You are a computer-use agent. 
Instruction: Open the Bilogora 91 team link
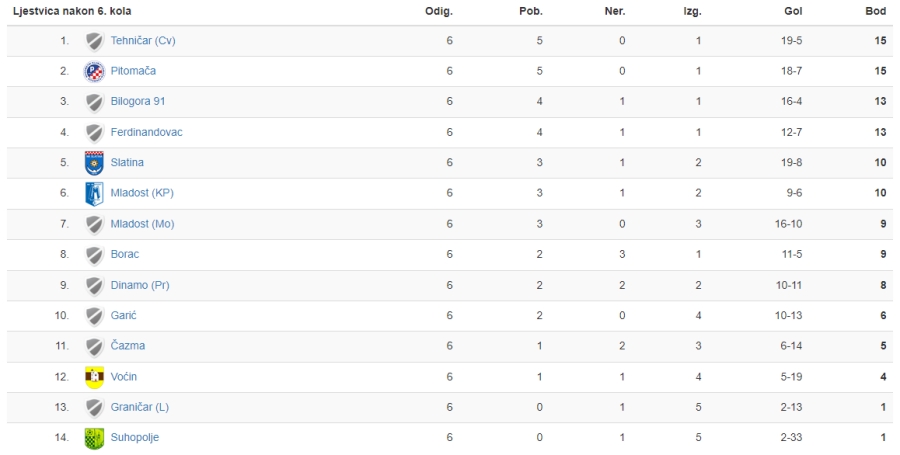138,102
